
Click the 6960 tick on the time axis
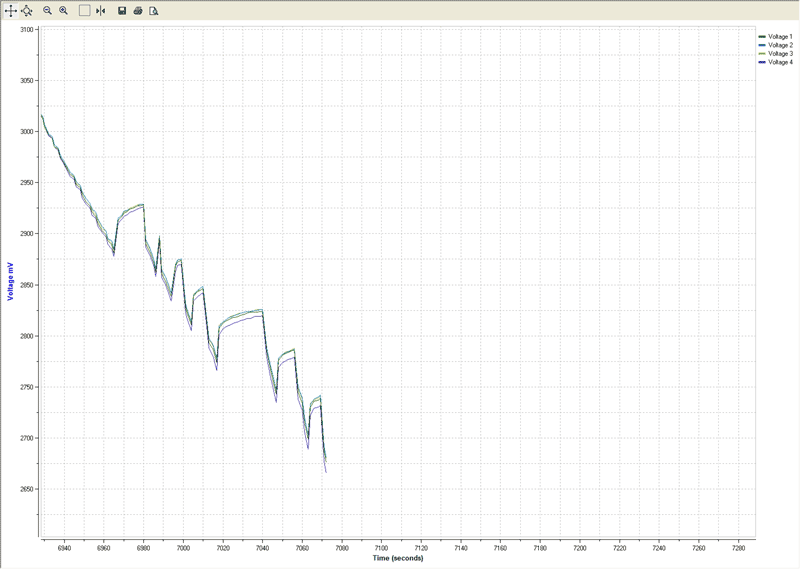click(104, 548)
